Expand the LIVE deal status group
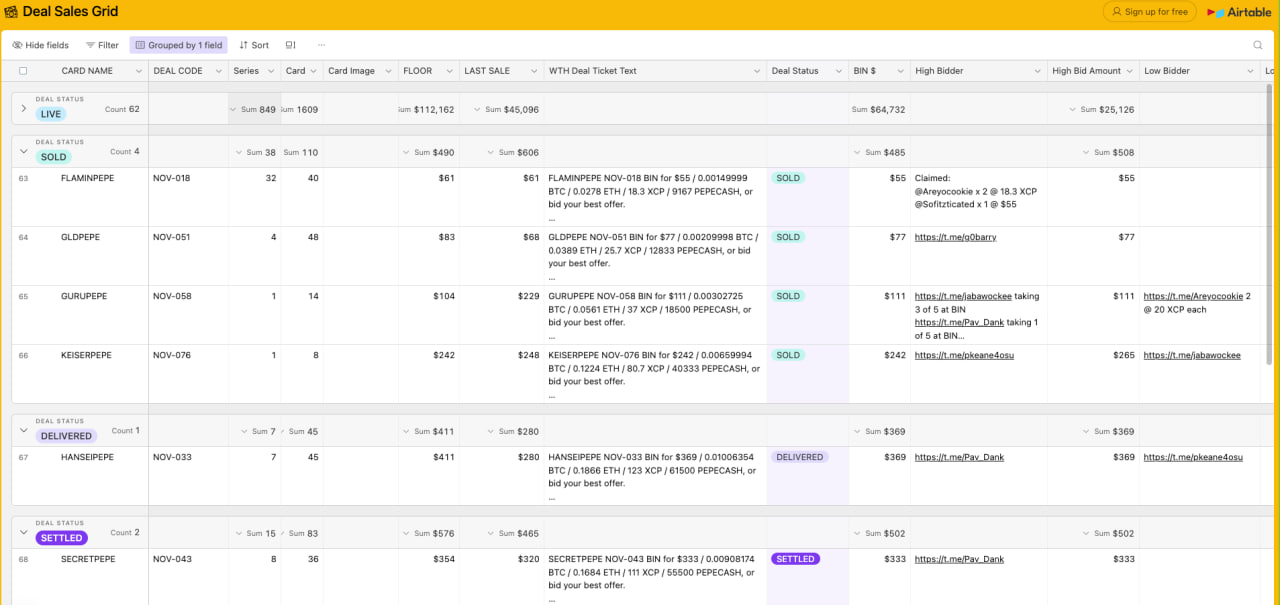This screenshot has height=605, width=1280. click(23, 108)
